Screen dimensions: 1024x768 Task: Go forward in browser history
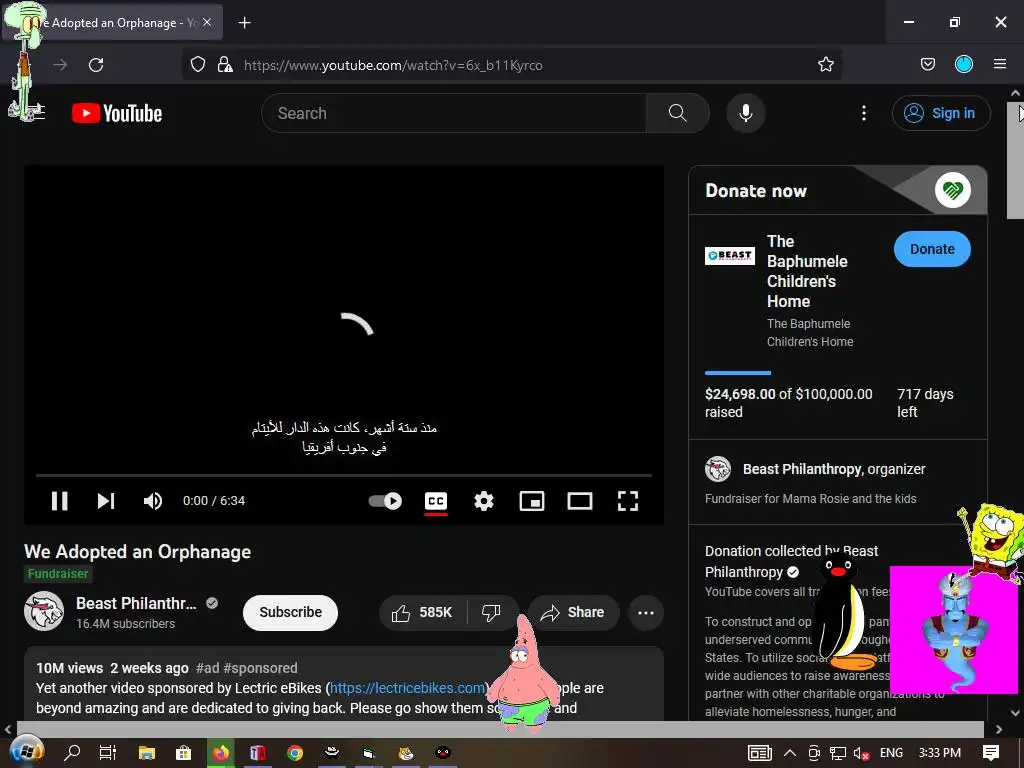tap(60, 65)
